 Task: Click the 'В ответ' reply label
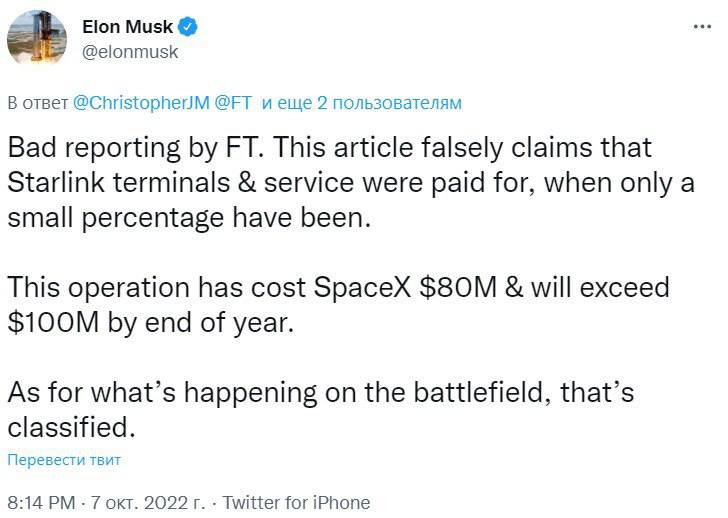(36, 103)
